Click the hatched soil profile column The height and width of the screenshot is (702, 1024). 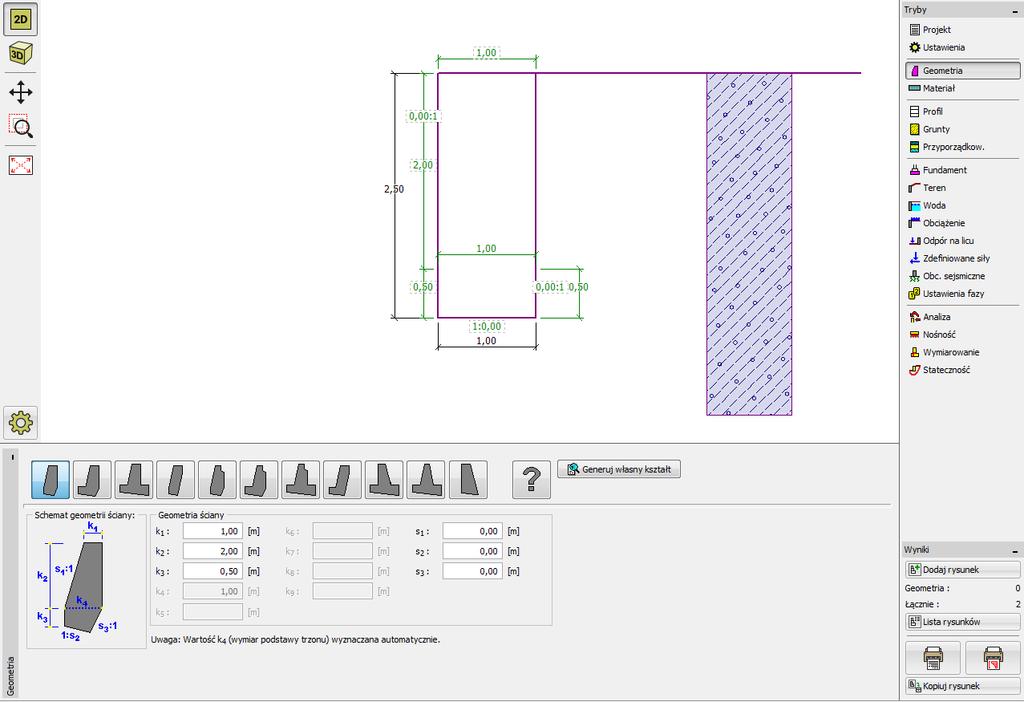pos(749,244)
